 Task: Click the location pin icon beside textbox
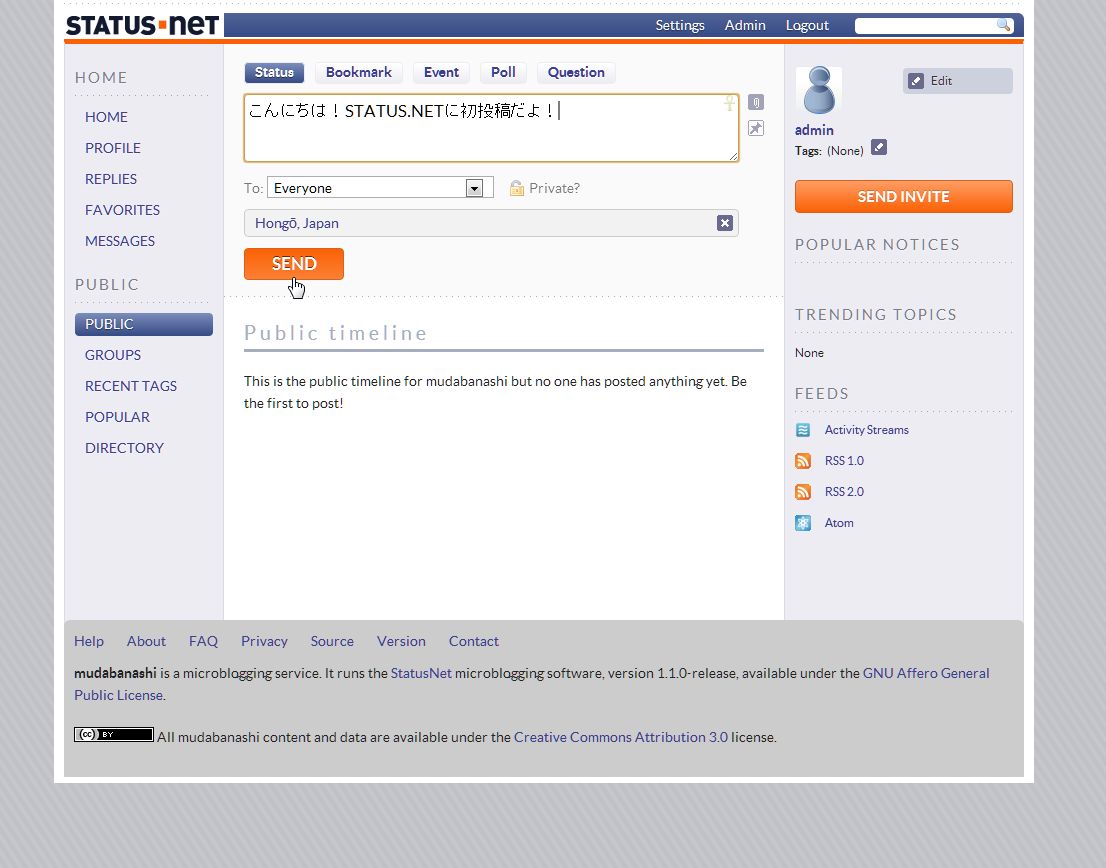pyautogui.click(x=755, y=128)
